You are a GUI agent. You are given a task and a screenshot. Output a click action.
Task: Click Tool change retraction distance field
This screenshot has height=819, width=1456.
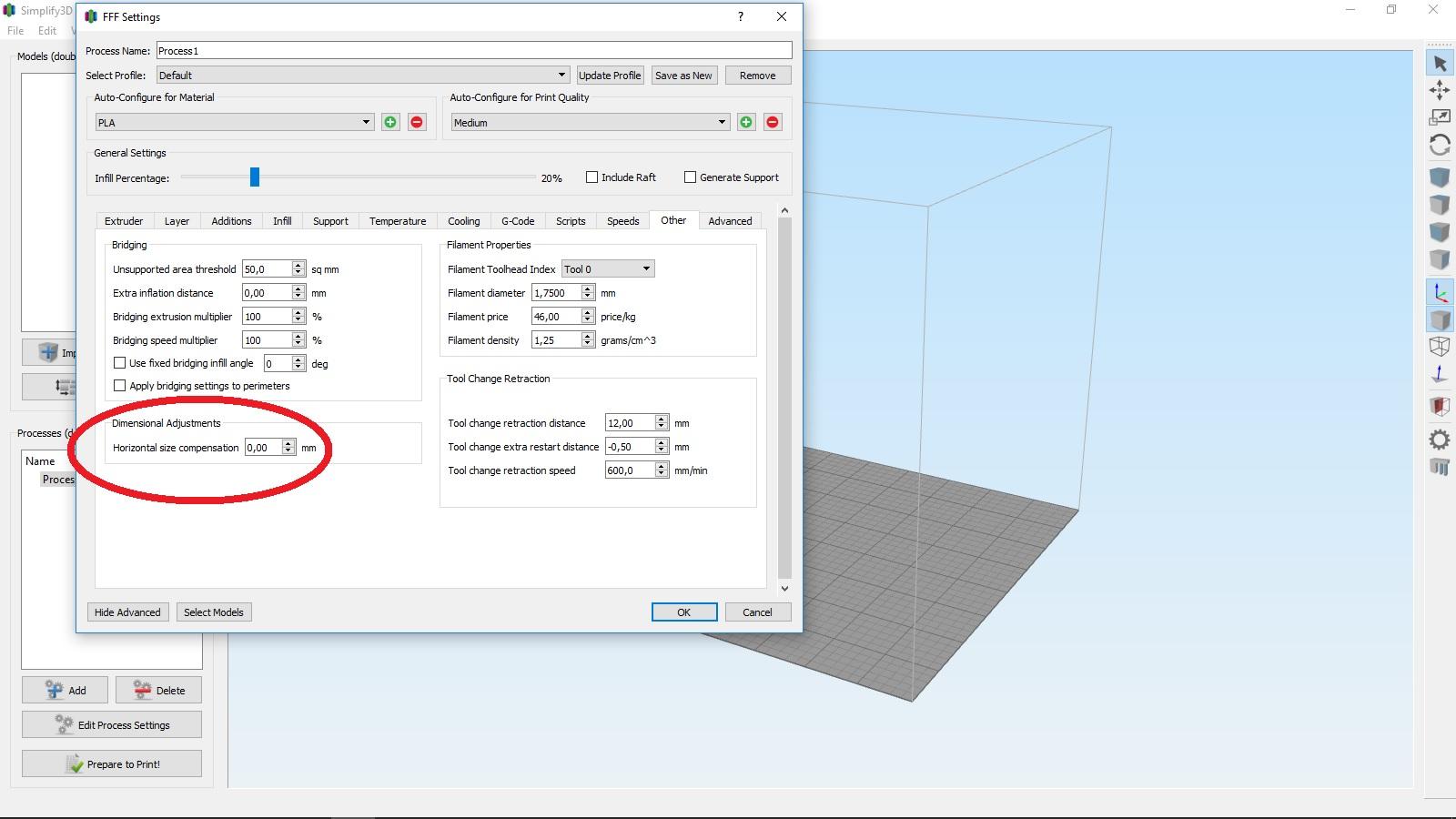630,422
